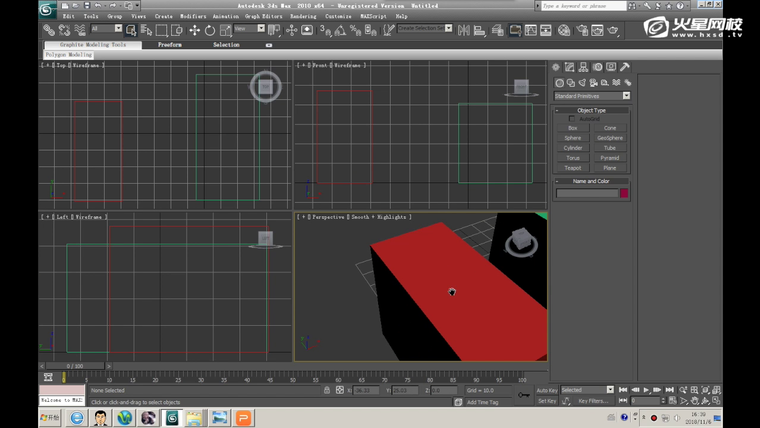Collapse the Object Type rollout
This screenshot has width=760, height=428.
591,110
